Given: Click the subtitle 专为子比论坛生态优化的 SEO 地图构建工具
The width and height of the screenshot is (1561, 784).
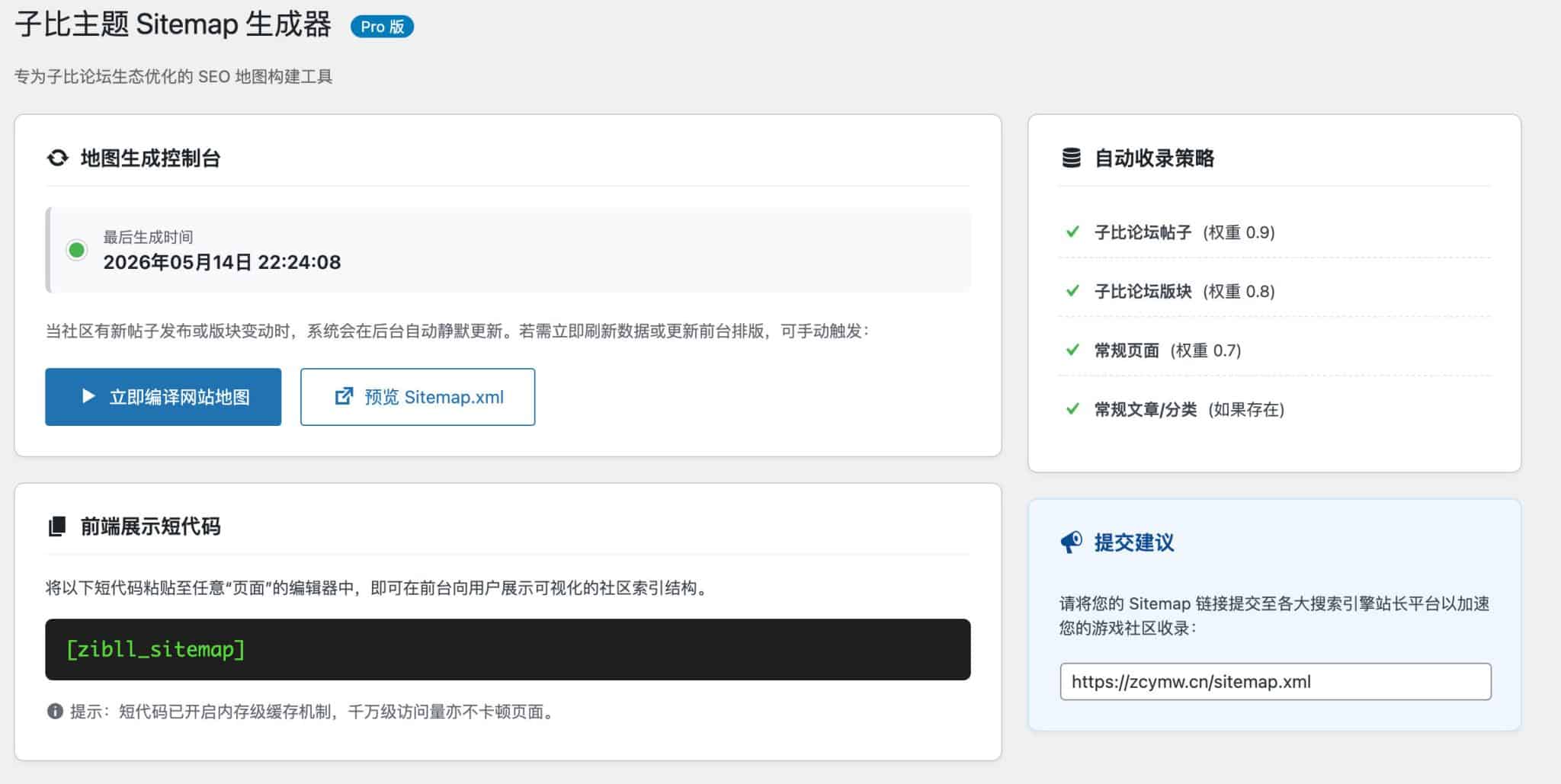Looking at the screenshot, I should click(x=174, y=76).
